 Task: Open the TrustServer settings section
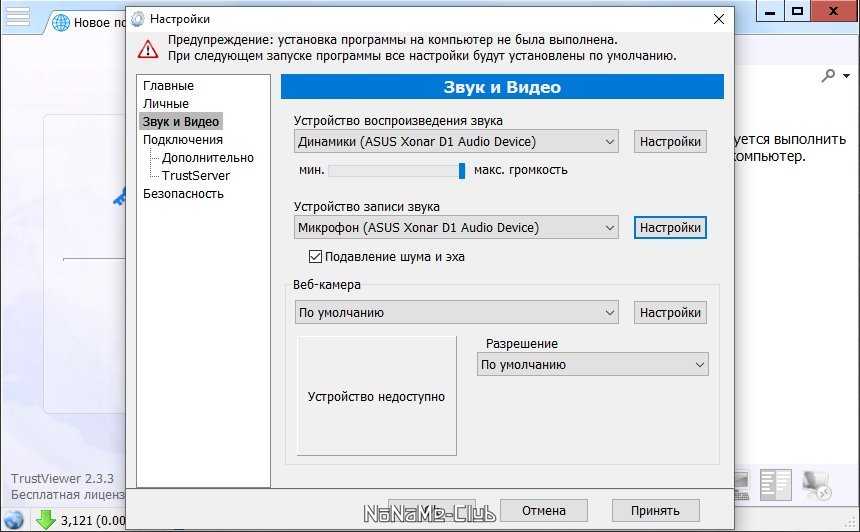coord(195,176)
